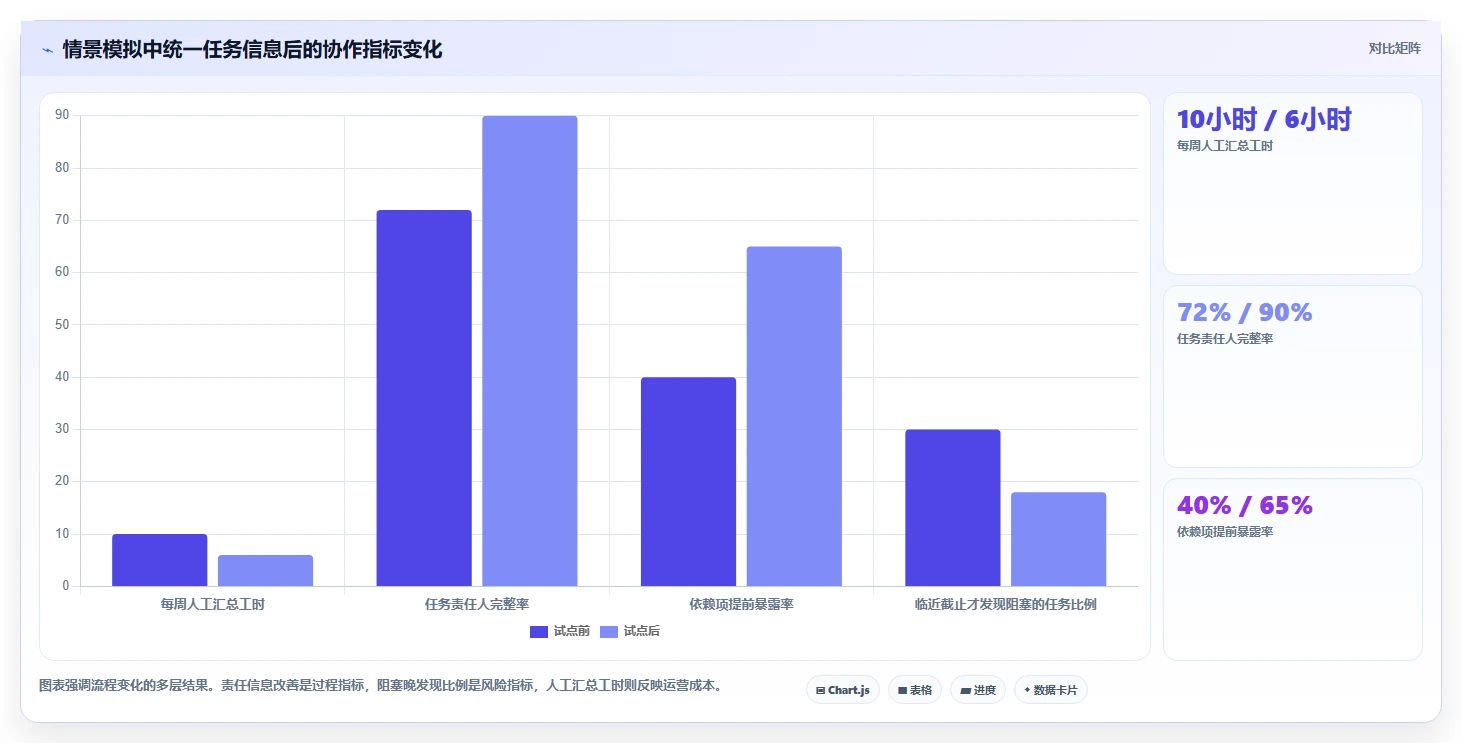Click the y-axis tick label 80
Screen dimensions: 1462x743
62,168
